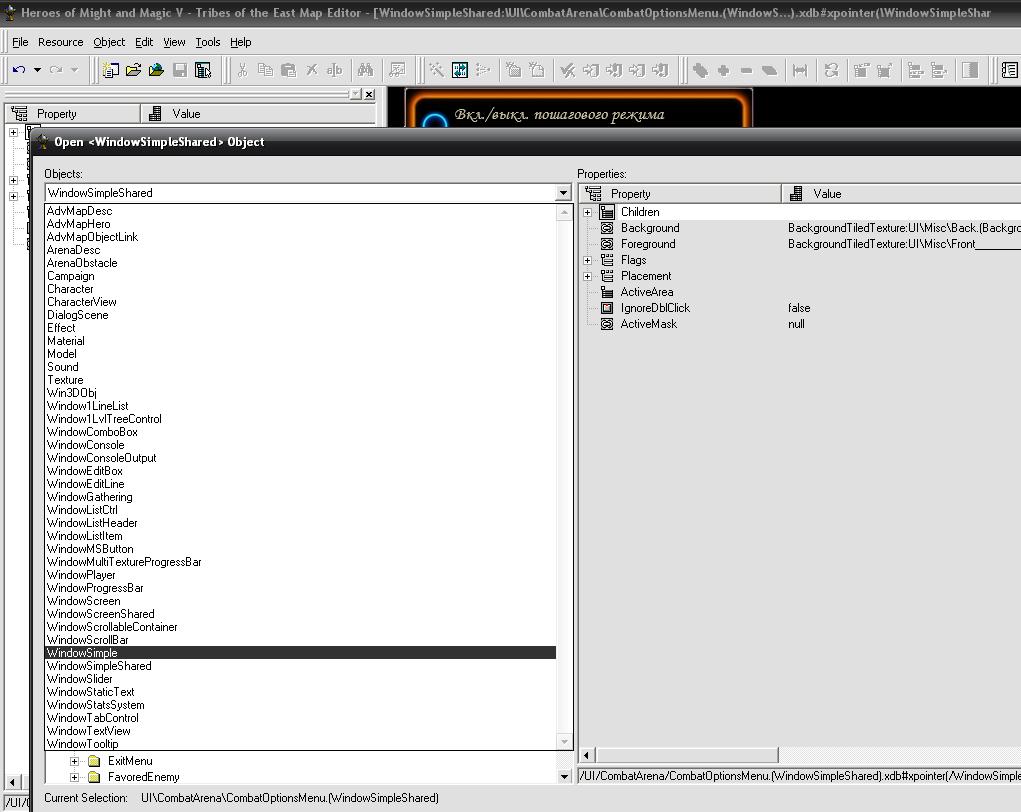The width and height of the screenshot is (1021, 812).
Task: Select WindowSimple highlighted list entry
Action: [300, 653]
